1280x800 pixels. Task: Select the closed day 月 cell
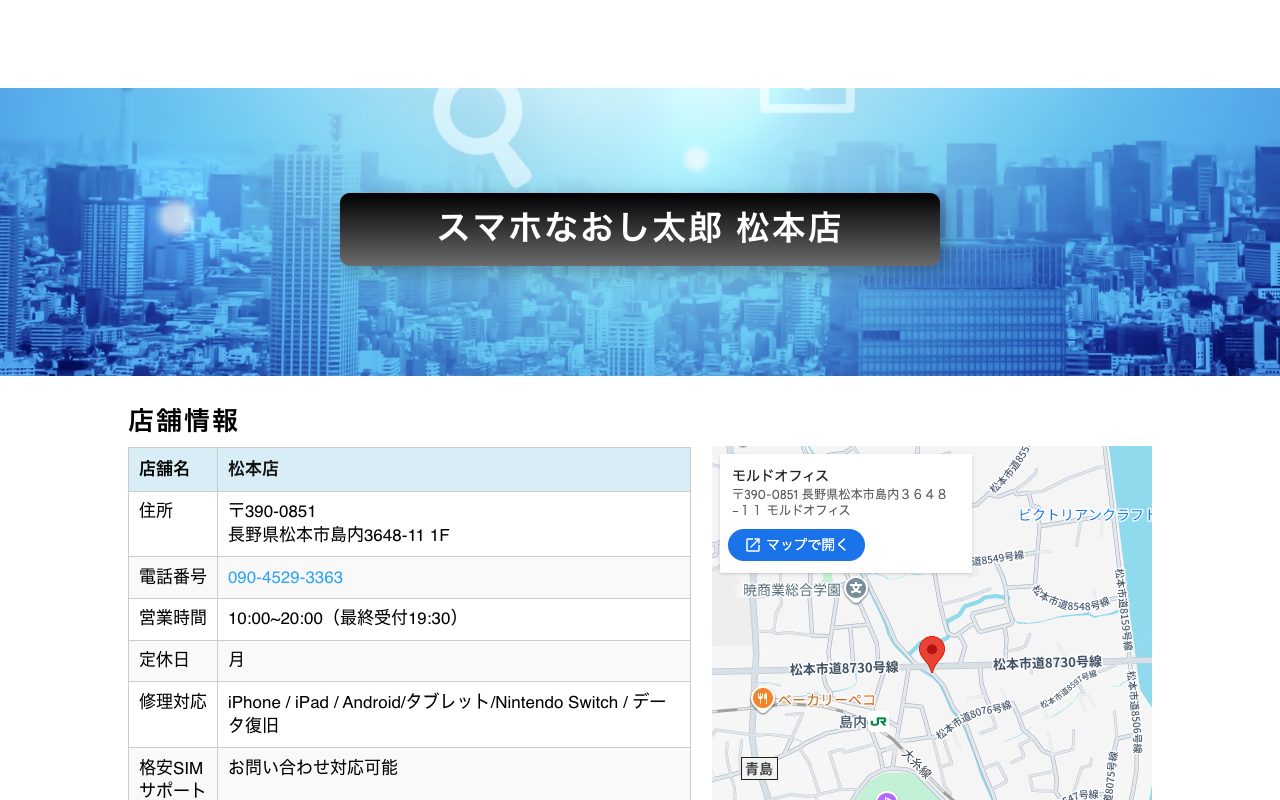tap(454, 661)
